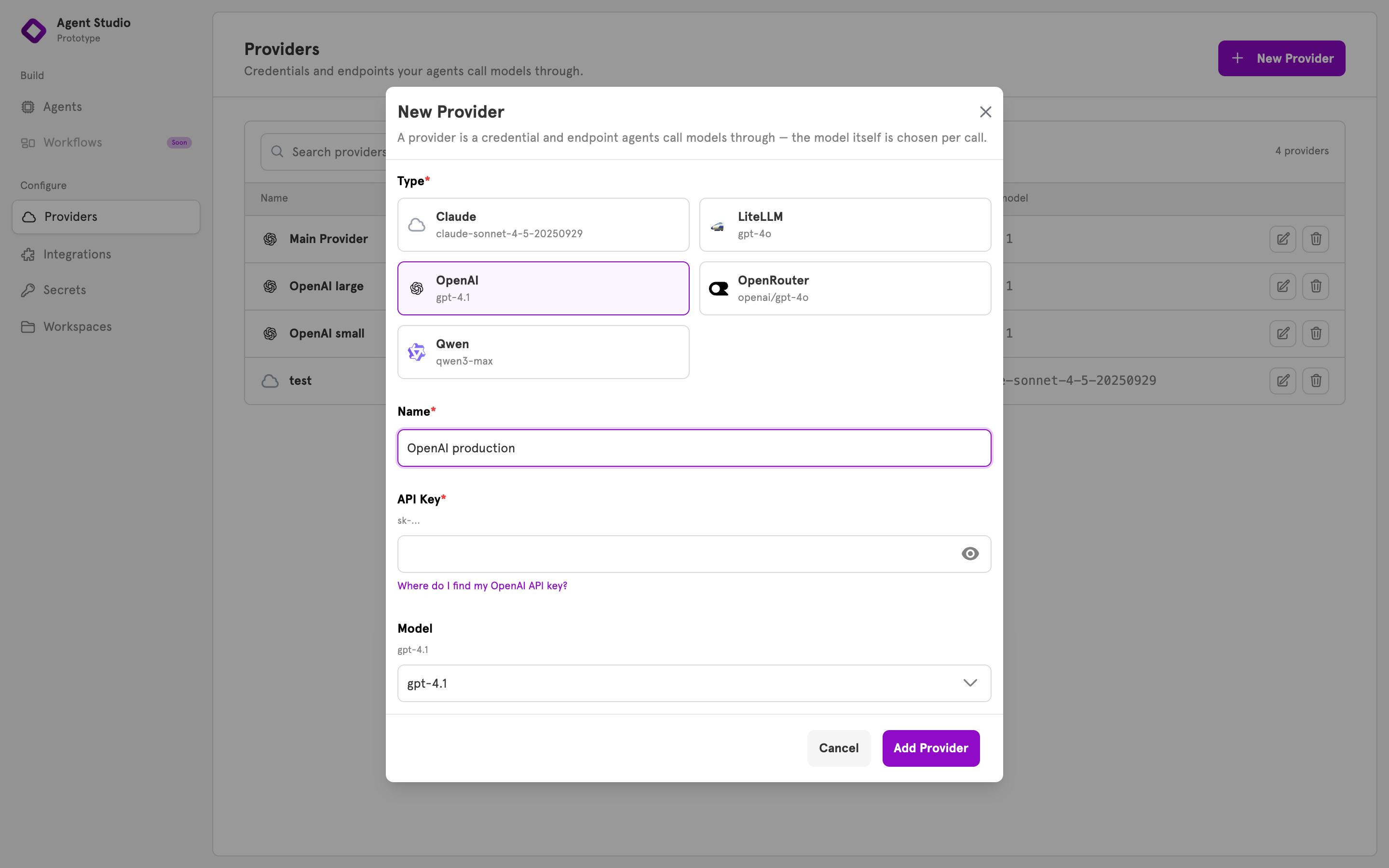Image resolution: width=1389 pixels, height=868 pixels.
Task: Select LiteLLM provider type card
Action: click(x=845, y=224)
